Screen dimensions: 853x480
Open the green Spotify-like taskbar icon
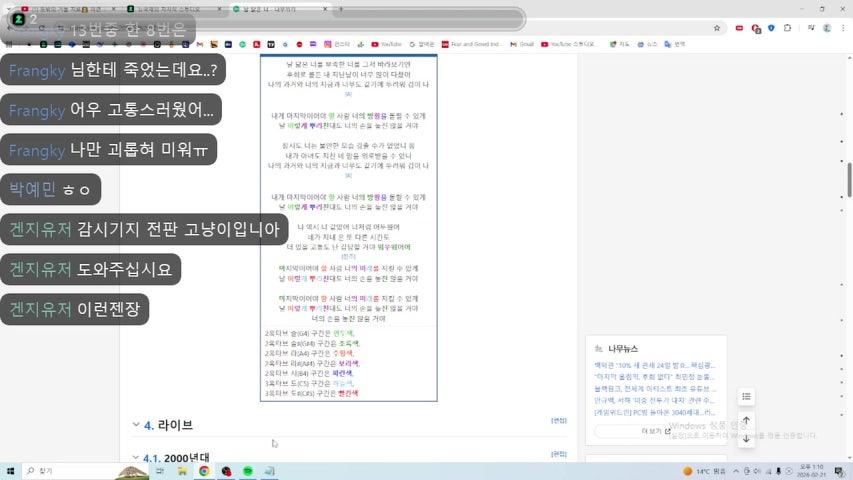click(248, 471)
